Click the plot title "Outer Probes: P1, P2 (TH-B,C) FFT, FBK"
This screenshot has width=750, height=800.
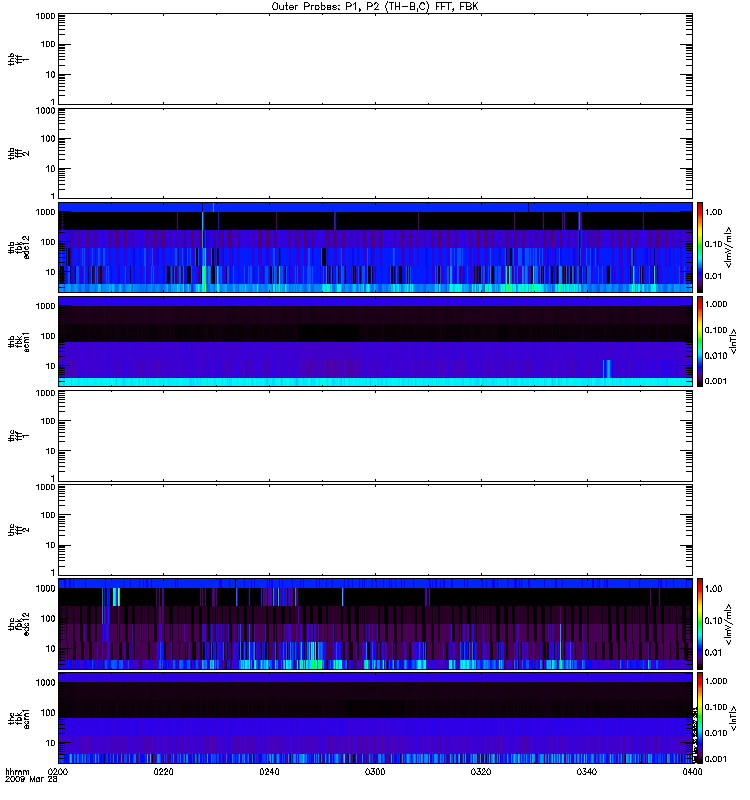coord(375,7)
